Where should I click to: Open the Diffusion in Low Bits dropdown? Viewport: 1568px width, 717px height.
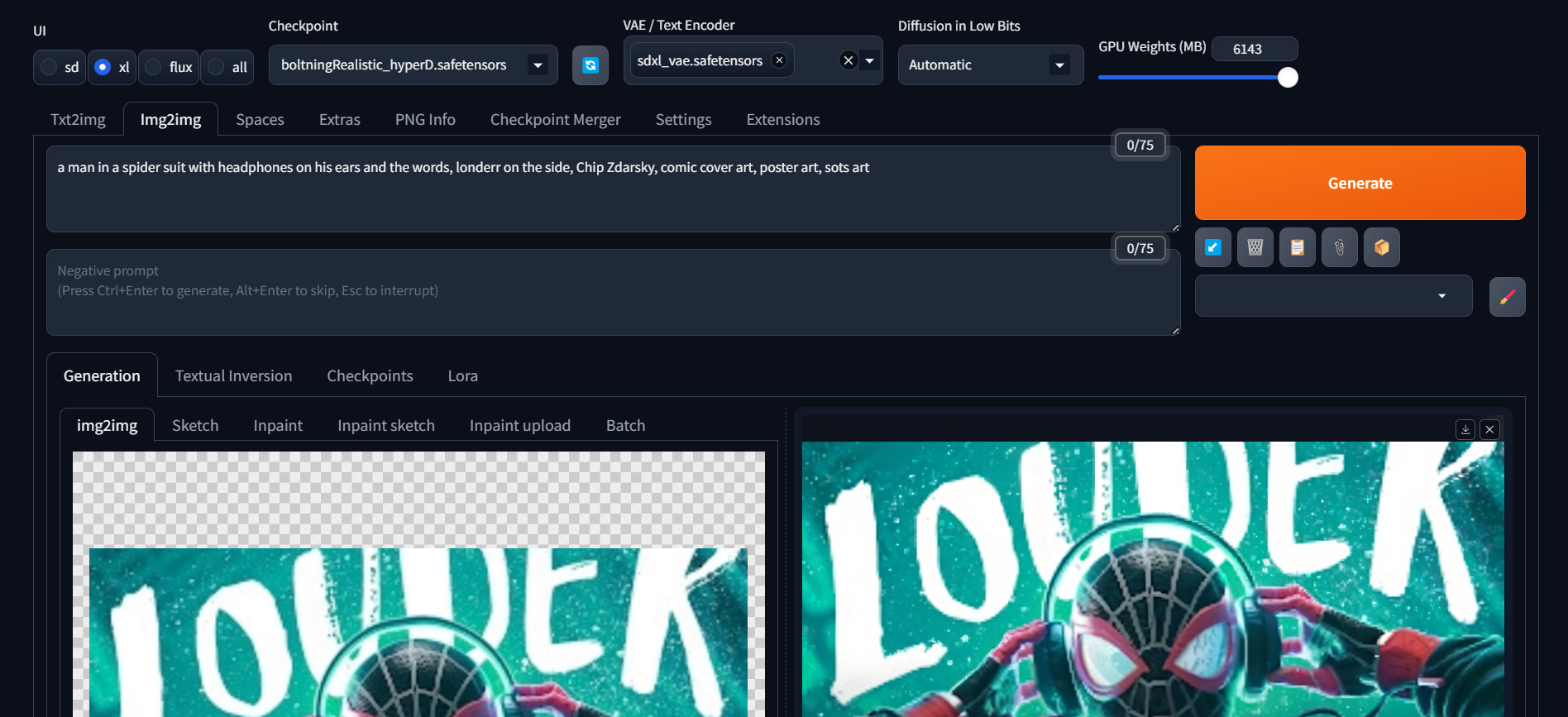pos(1059,65)
